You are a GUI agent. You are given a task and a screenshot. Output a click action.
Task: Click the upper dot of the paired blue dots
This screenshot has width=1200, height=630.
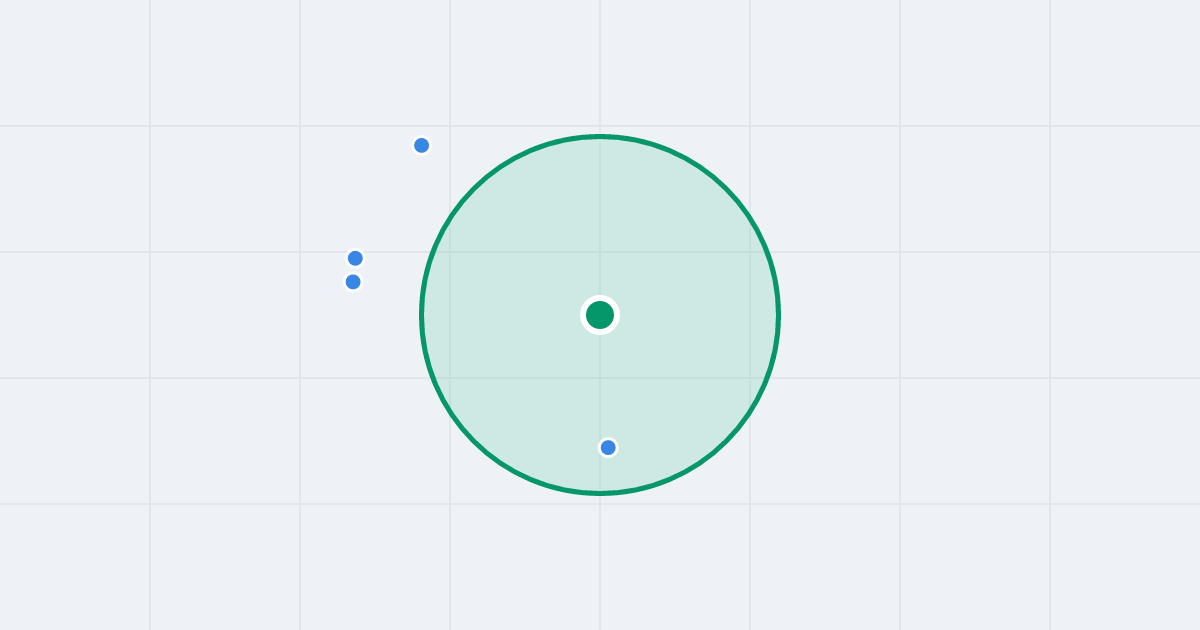355,258
